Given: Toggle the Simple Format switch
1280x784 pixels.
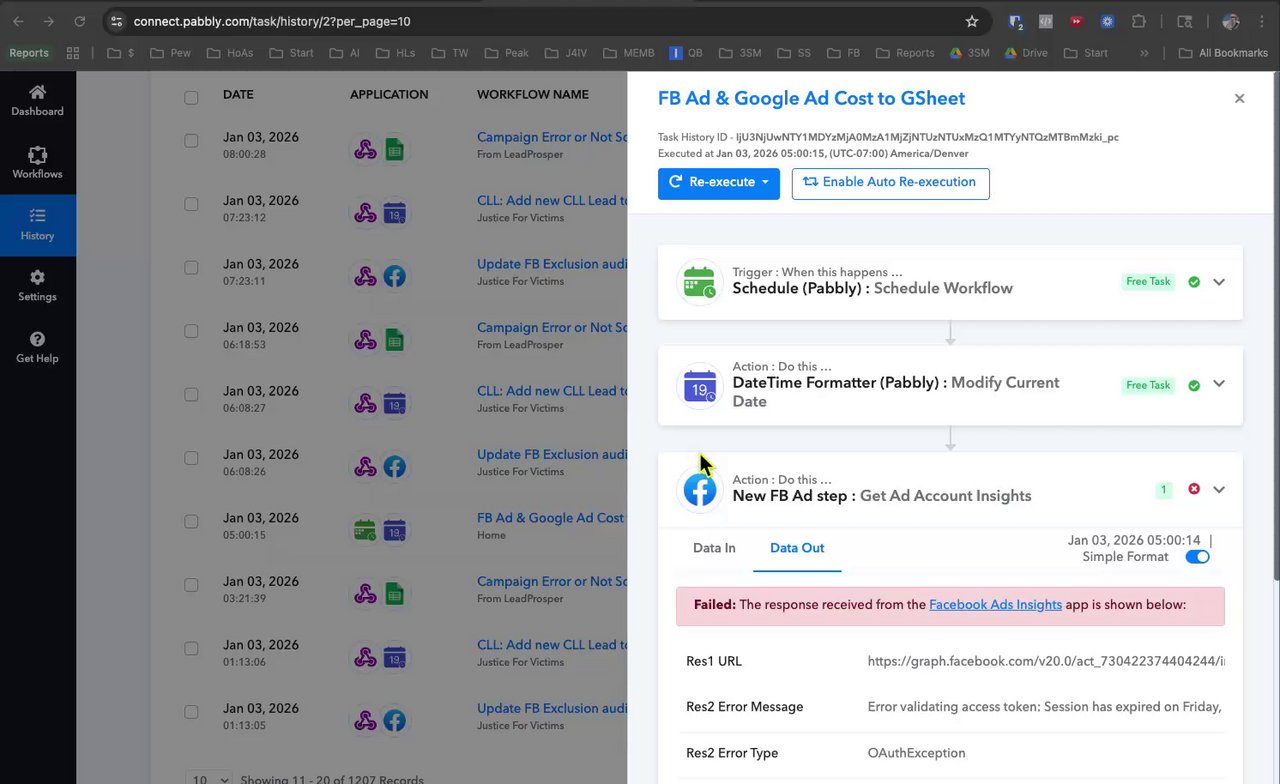Looking at the screenshot, I should pyautogui.click(x=1197, y=557).
